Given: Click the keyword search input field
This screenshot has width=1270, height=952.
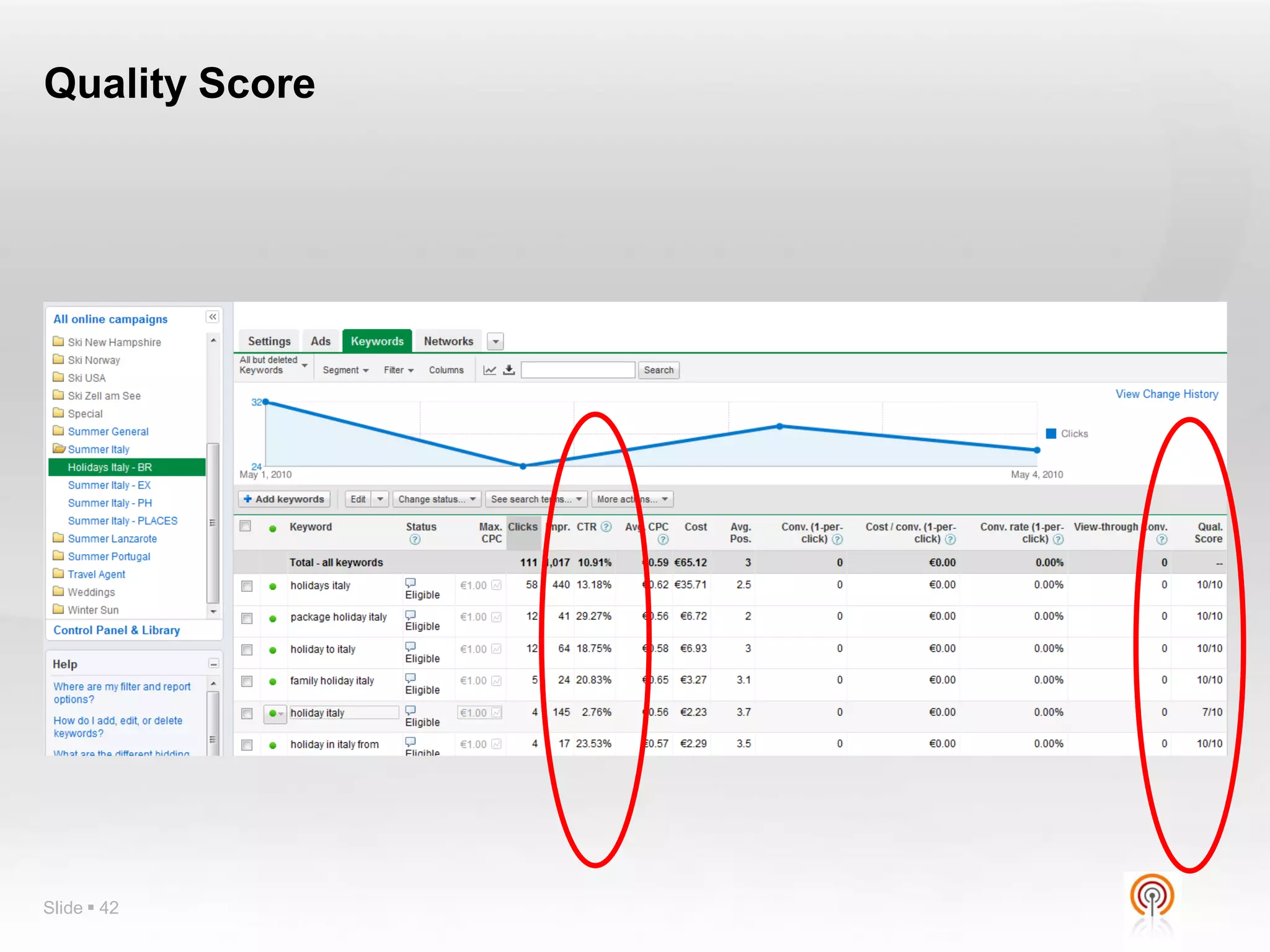Looking at the screenshot, I should tap(578, 370).
